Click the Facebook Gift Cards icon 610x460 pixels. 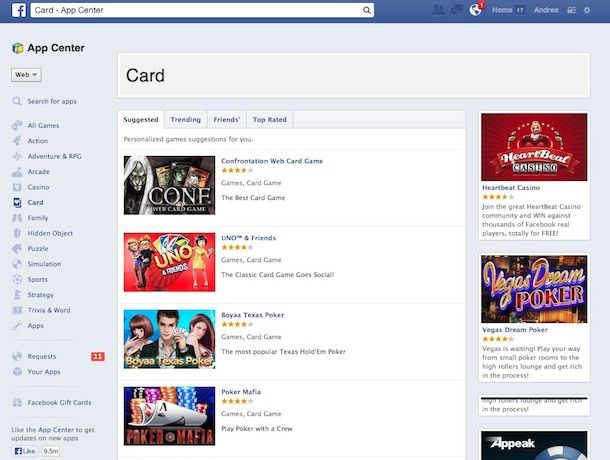point(17,402)
